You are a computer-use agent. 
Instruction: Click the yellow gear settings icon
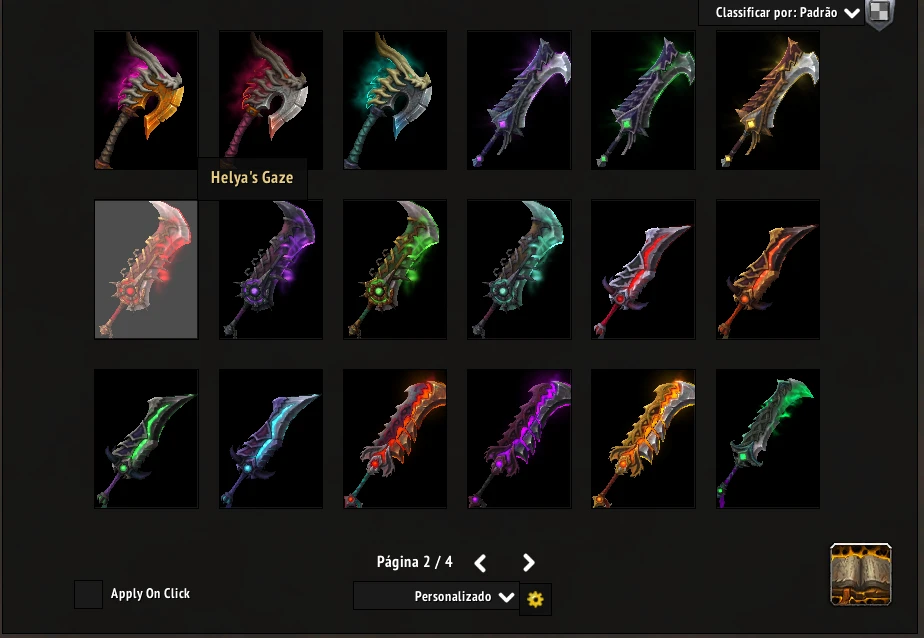point(535,599)
